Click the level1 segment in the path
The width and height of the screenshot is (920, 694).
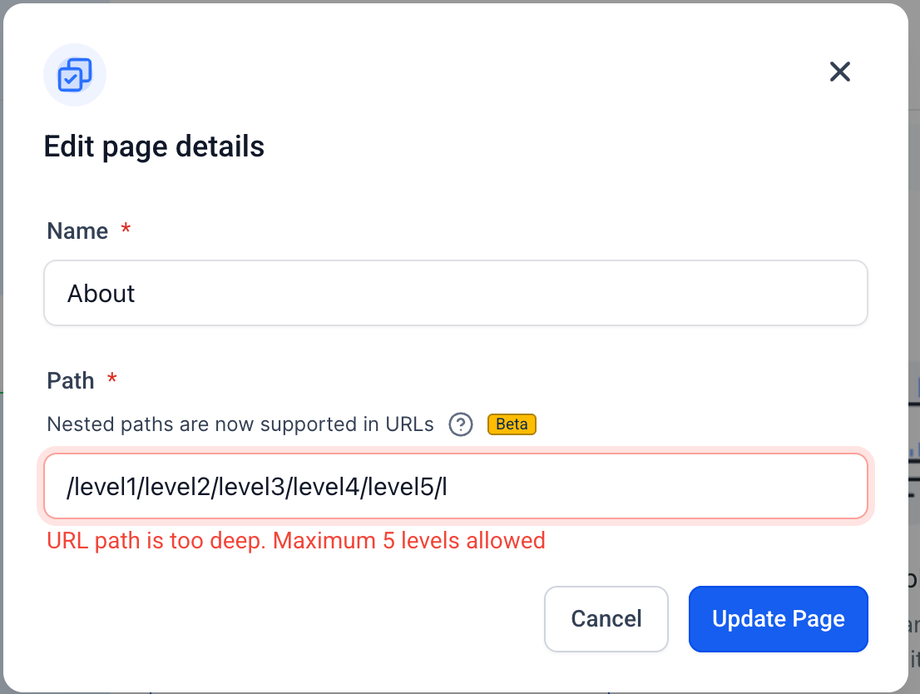coord(104,487)
